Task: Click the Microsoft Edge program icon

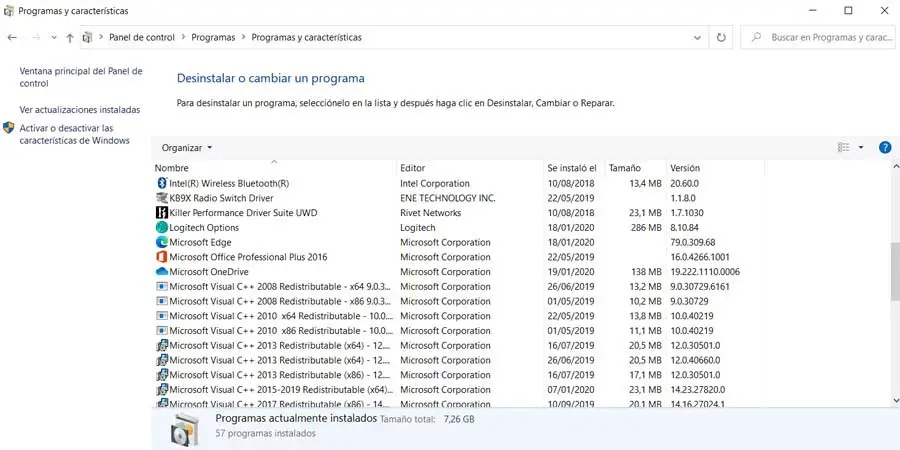Action: click(162, 242)
